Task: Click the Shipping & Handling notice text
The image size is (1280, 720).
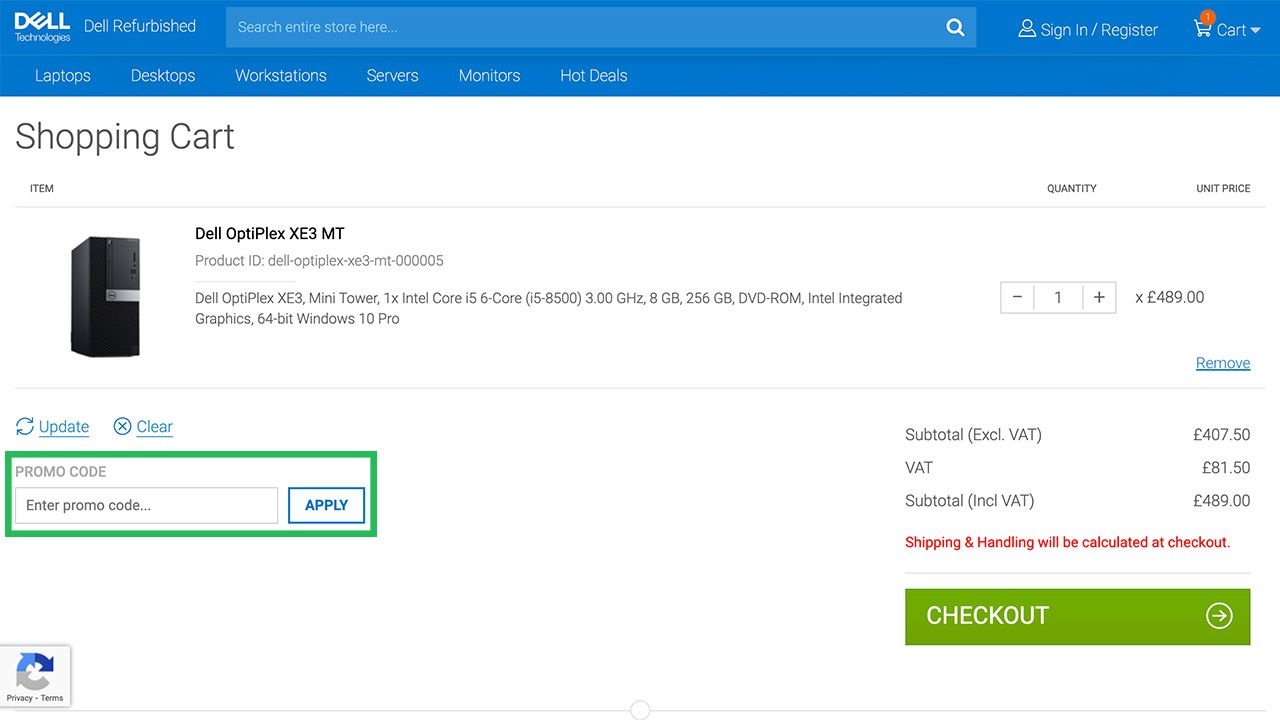Action: pos(1067,542)
